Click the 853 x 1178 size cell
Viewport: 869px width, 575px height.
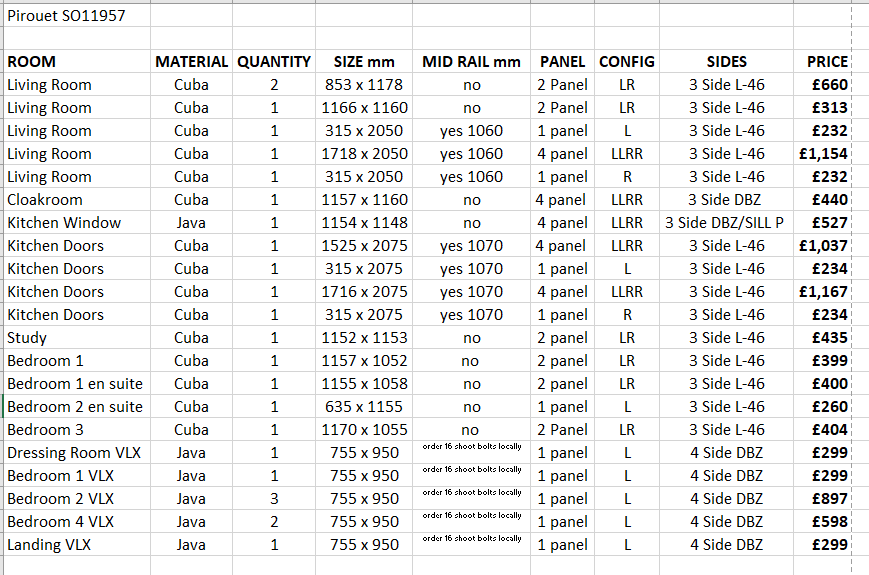coord(364,85)
